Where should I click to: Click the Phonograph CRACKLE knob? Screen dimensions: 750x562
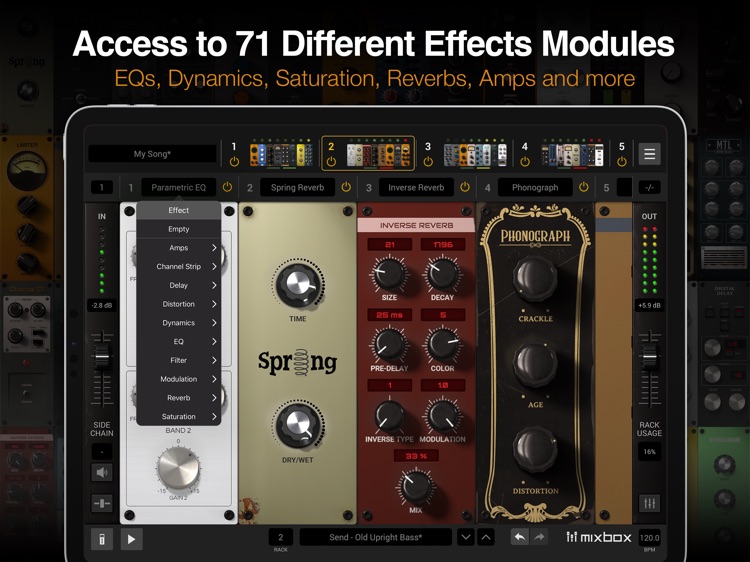coord(535,279)
